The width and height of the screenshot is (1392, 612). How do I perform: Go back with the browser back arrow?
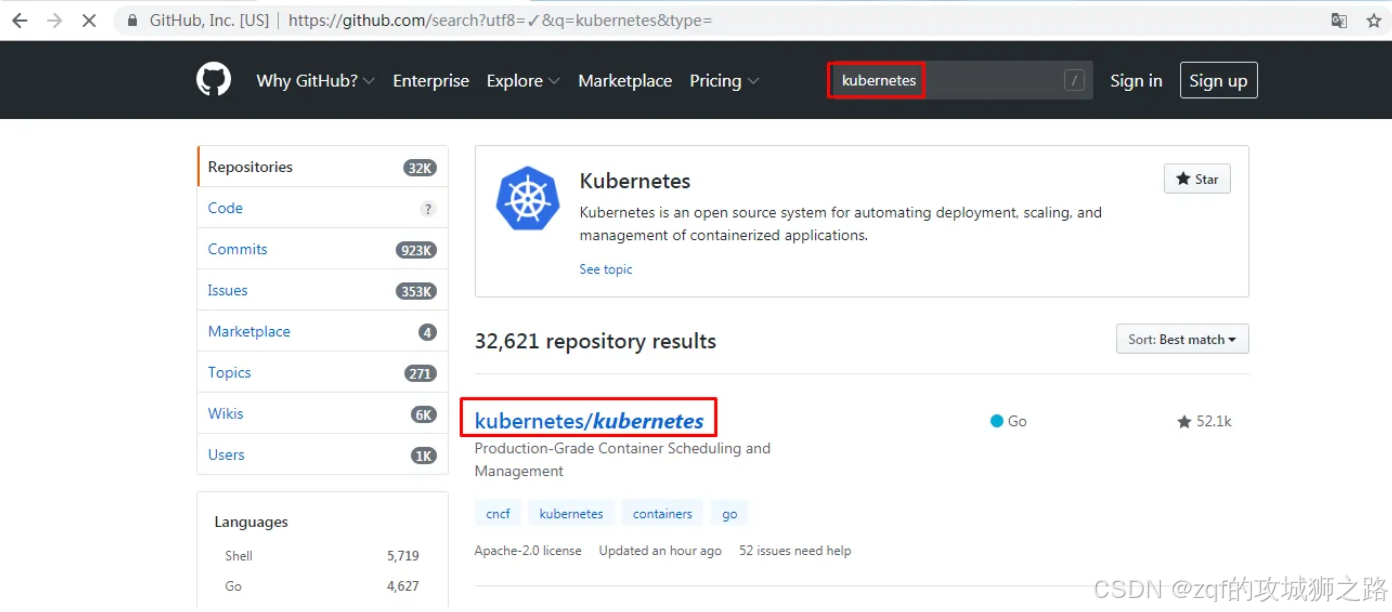[20, 20]
